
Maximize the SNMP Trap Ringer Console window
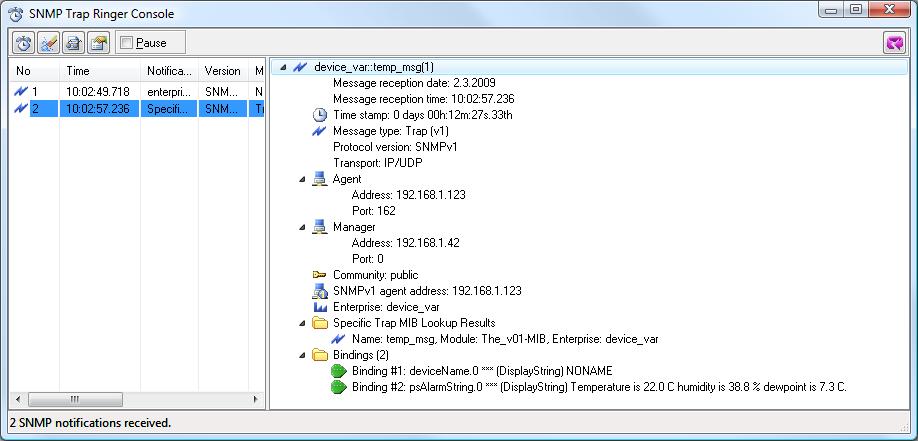[x=855, y=9]
